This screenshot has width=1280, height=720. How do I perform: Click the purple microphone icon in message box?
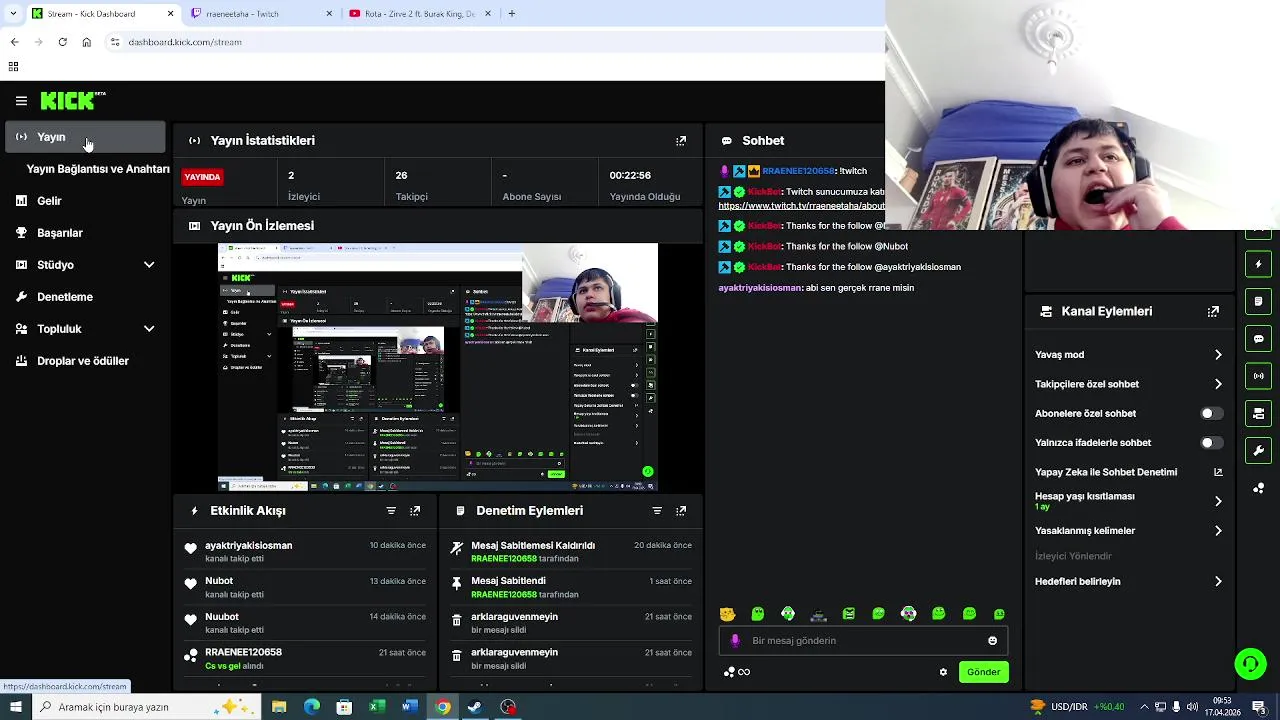tap(735, 641)
